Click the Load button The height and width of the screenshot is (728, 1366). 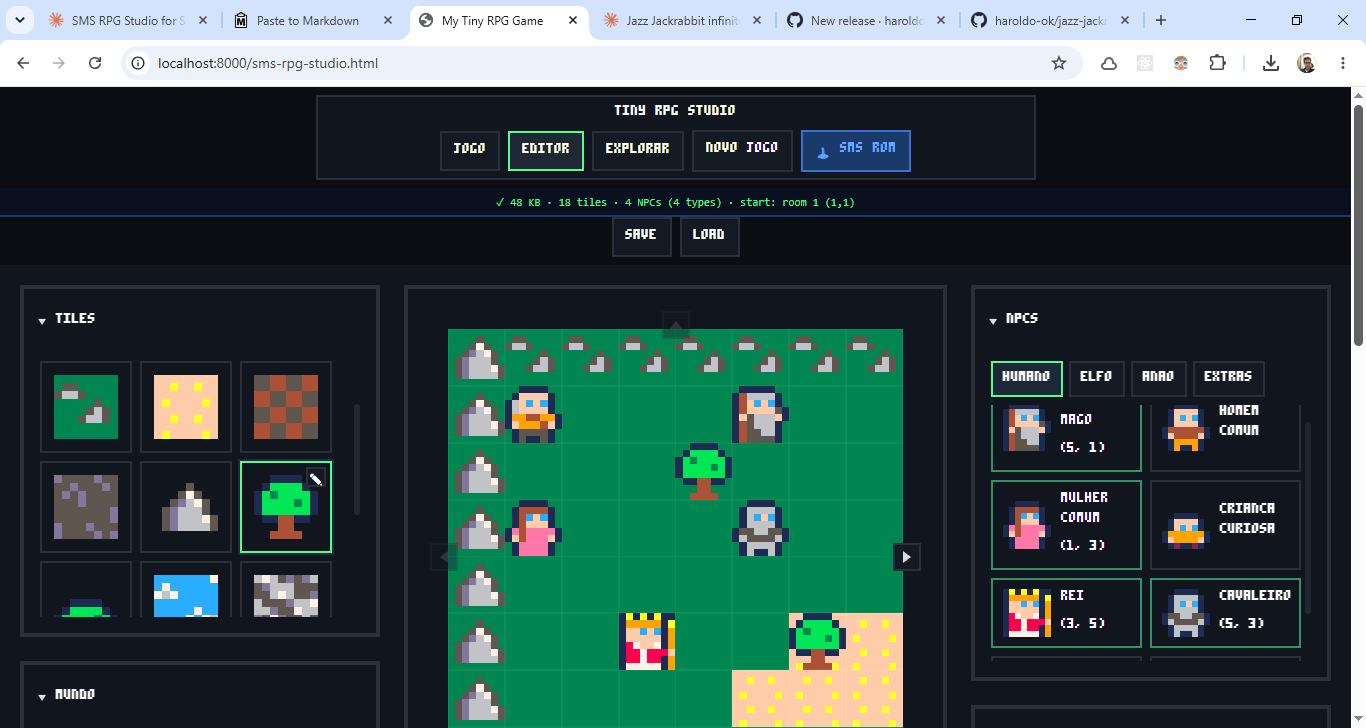[709, 236]
